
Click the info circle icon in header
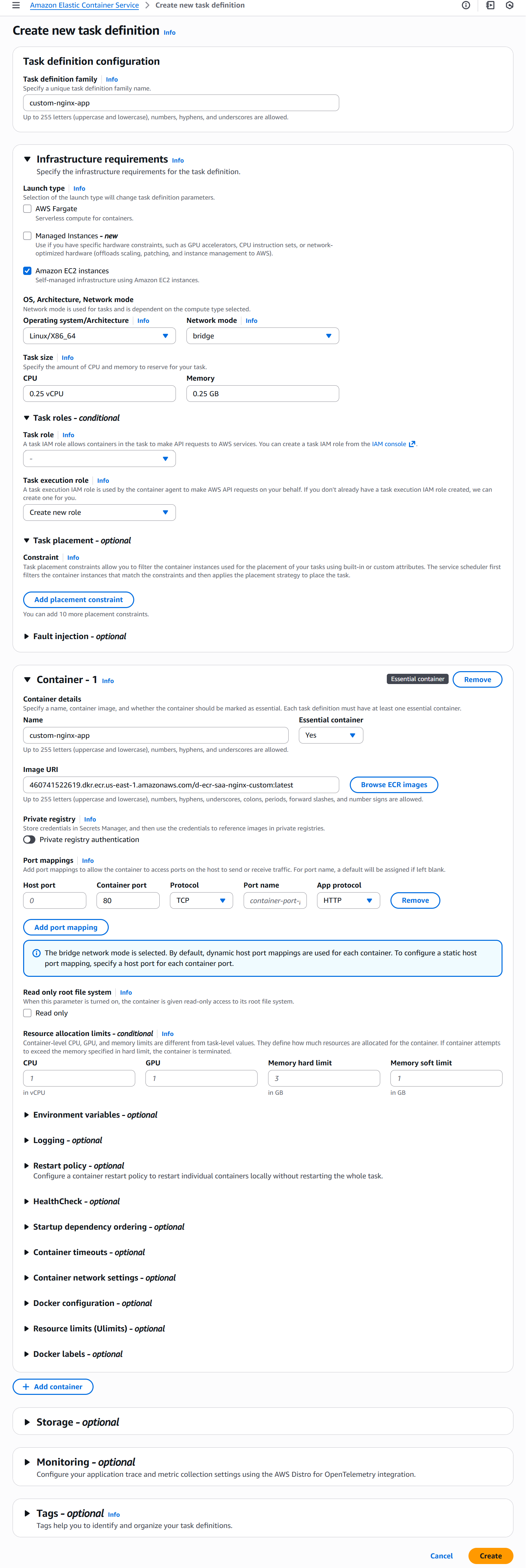(466, 6)
